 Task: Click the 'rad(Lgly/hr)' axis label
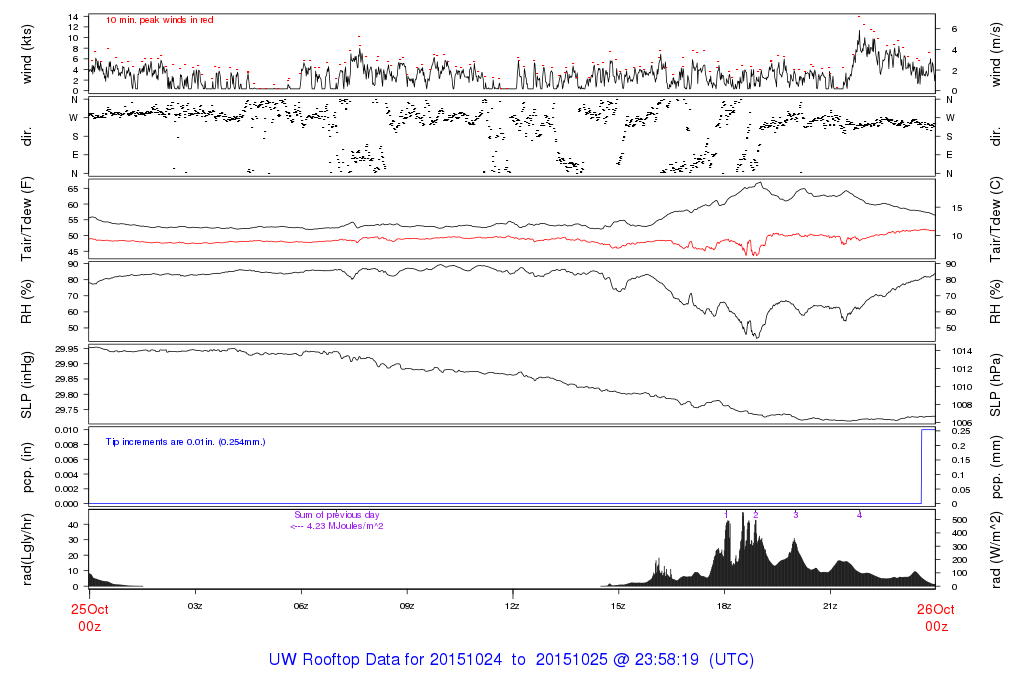point(27,549)
